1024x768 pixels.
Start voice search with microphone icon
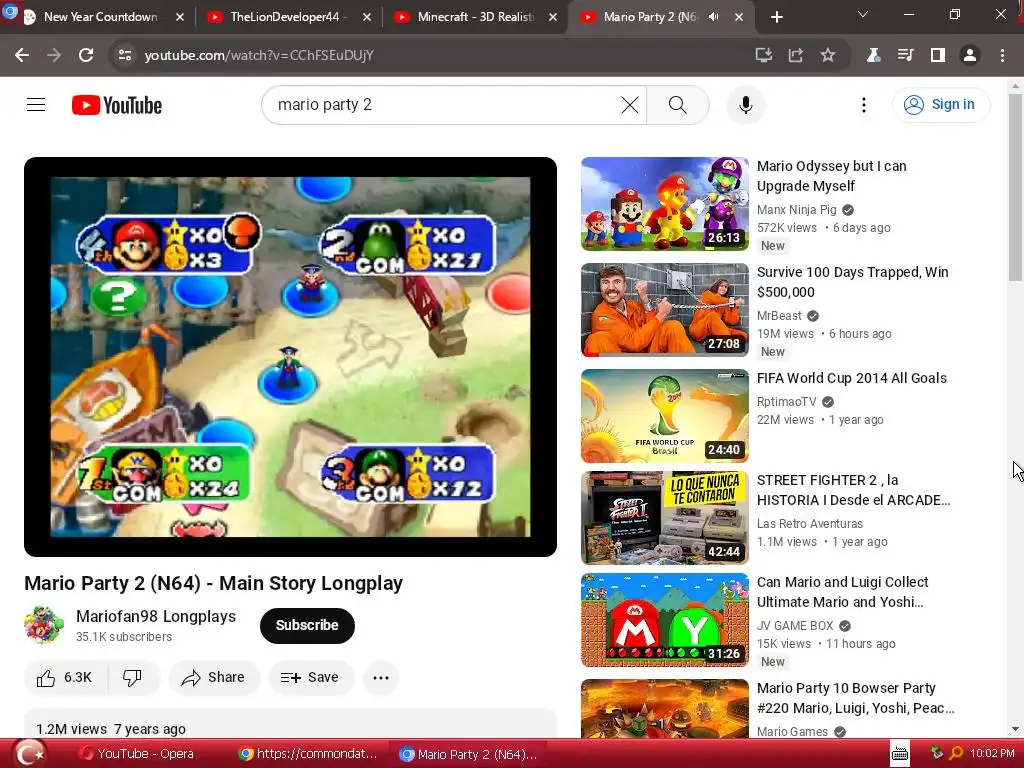click(745, 104)
